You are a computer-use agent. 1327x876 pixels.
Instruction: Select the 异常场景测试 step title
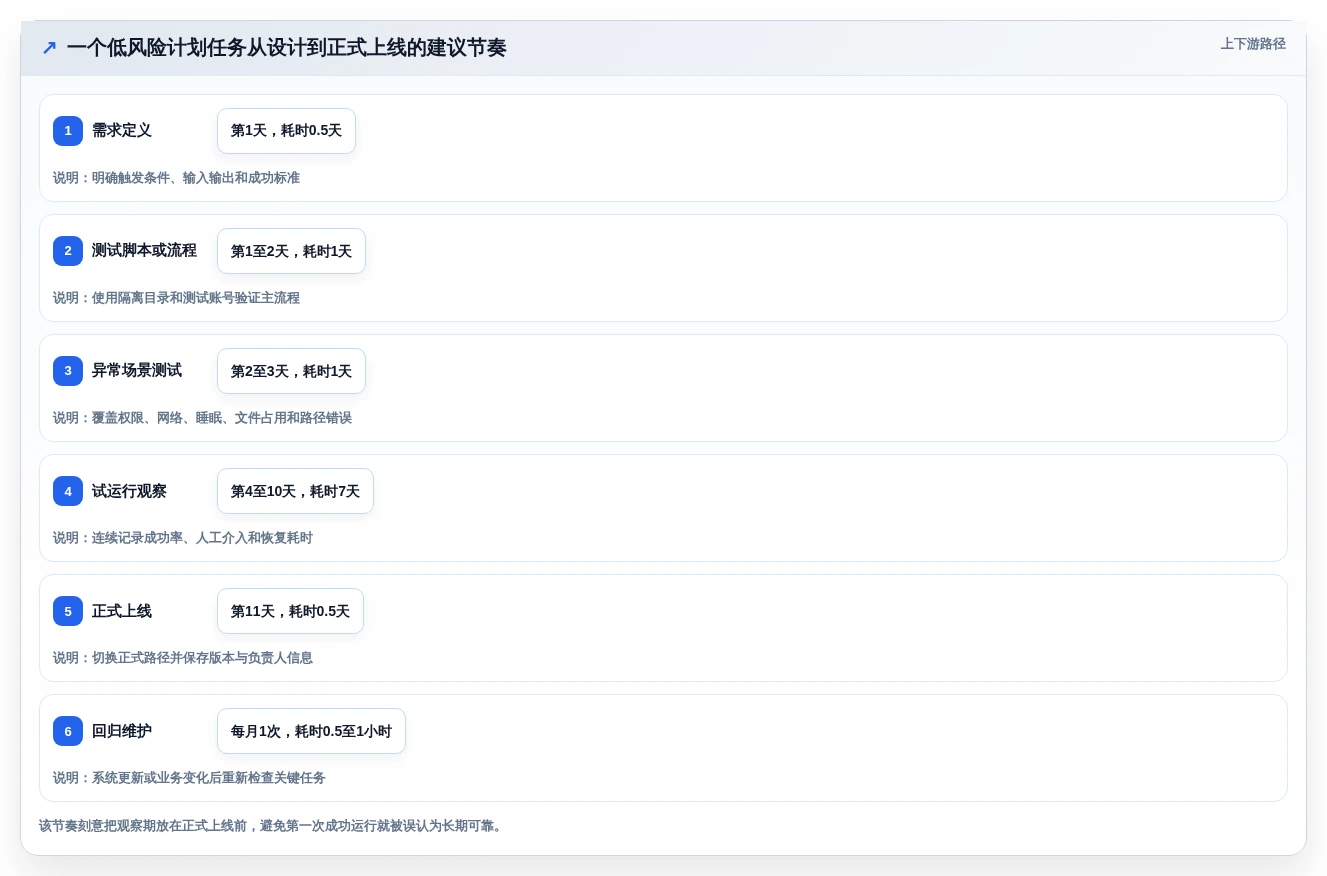137,371
